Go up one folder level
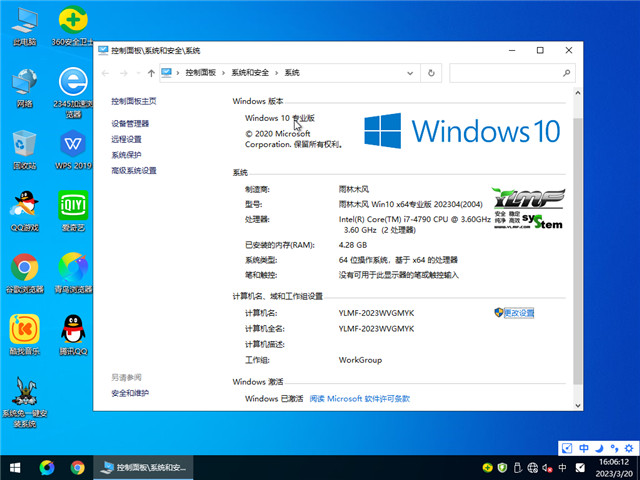This screenshot has width=640, height=480. [x=151, y=73]
